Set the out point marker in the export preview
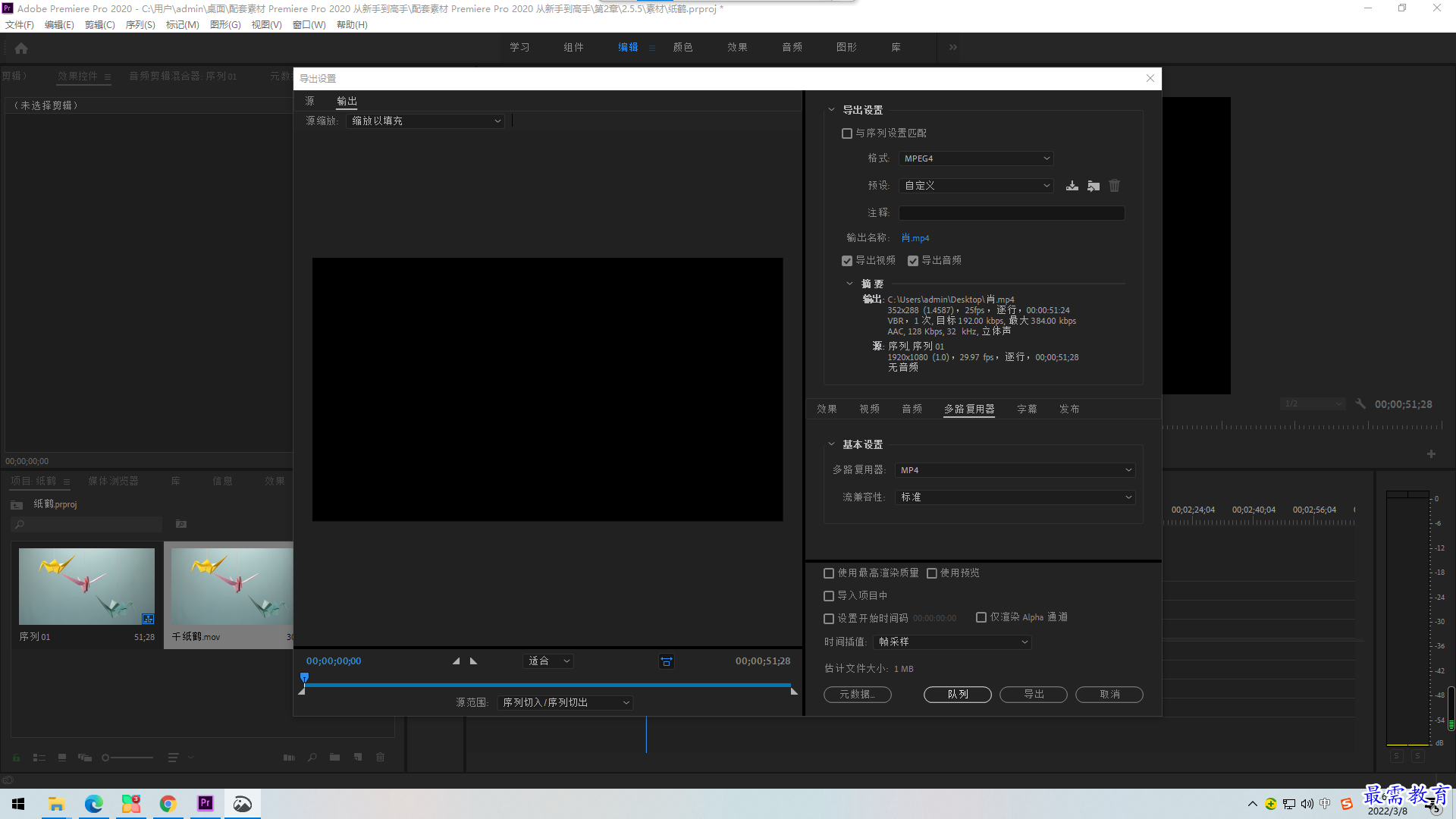Screen dimensions: 1456x819 click(473, 661)
